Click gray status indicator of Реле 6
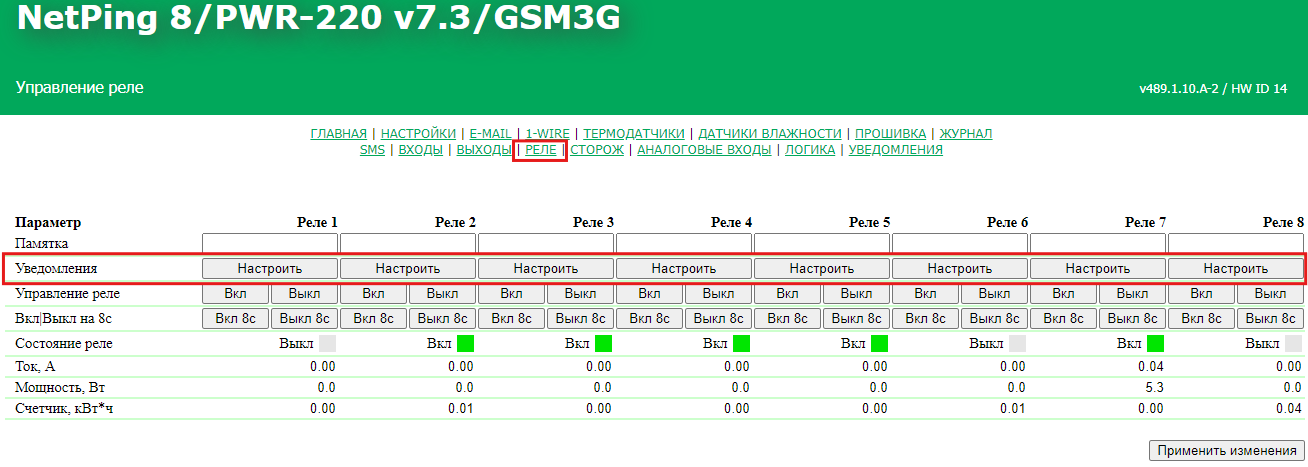This screenshot has width=1308, height=467. pyautogui.click(x=1018, y=343)
